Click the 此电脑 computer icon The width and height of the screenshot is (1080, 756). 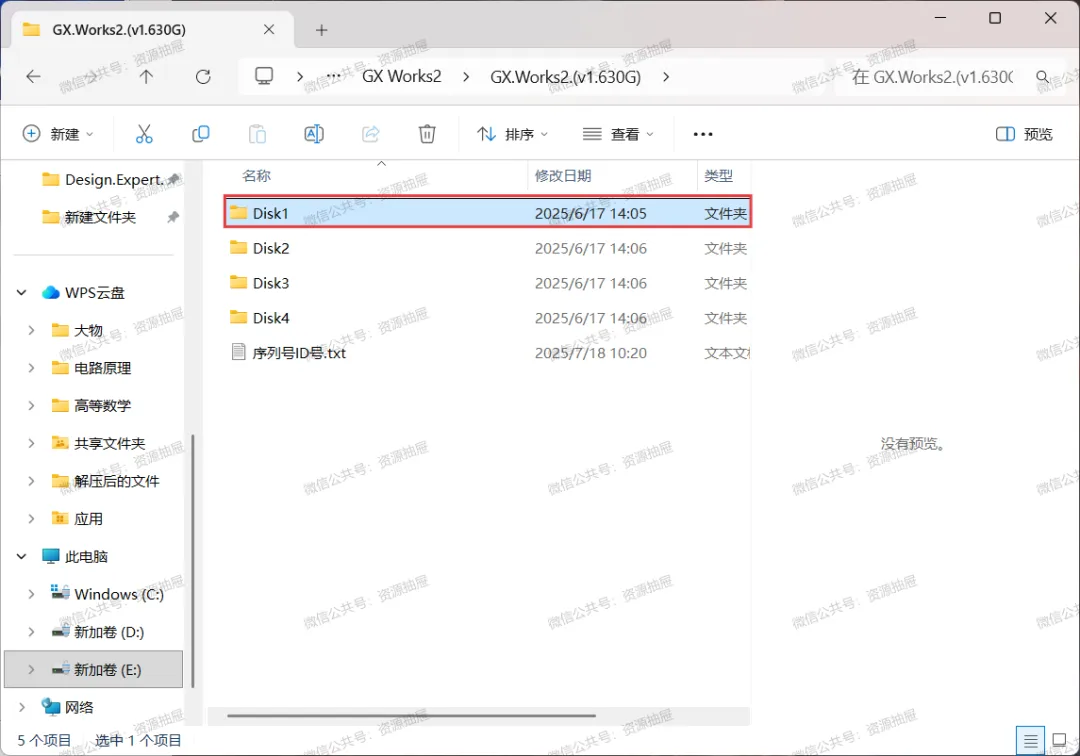(x=51, y=556)
